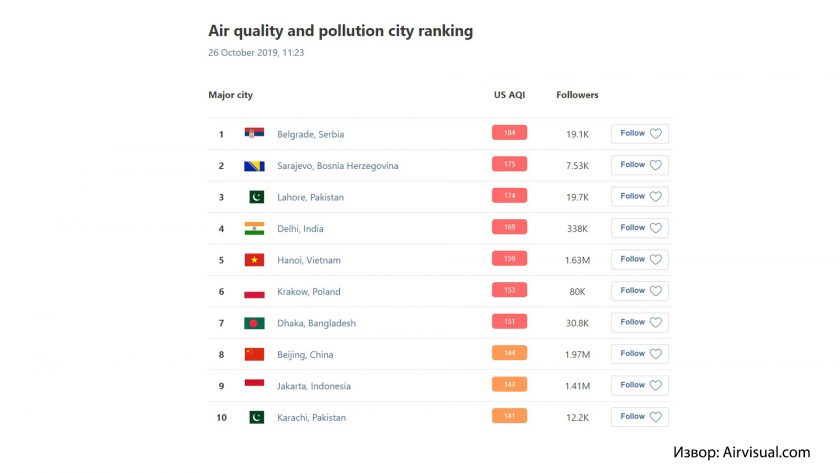The image size is (840, 473).
Task: Open the Jakarta, Indonesia city link
Action: coord(313,386)
